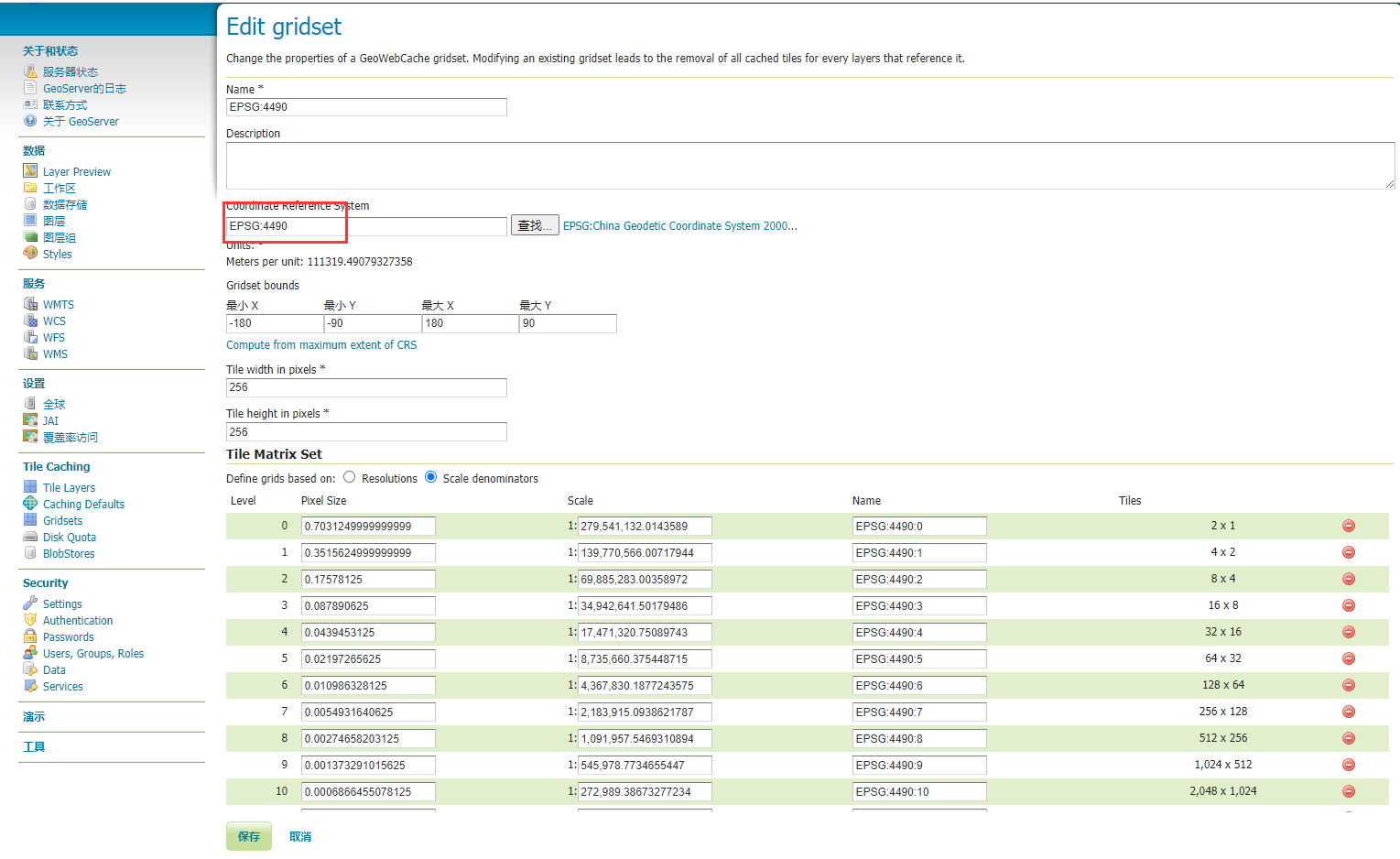This screenshot has height=859, width=1400.
Task: Edit the name field EPSG:4490:7
Action: (919, 712)
